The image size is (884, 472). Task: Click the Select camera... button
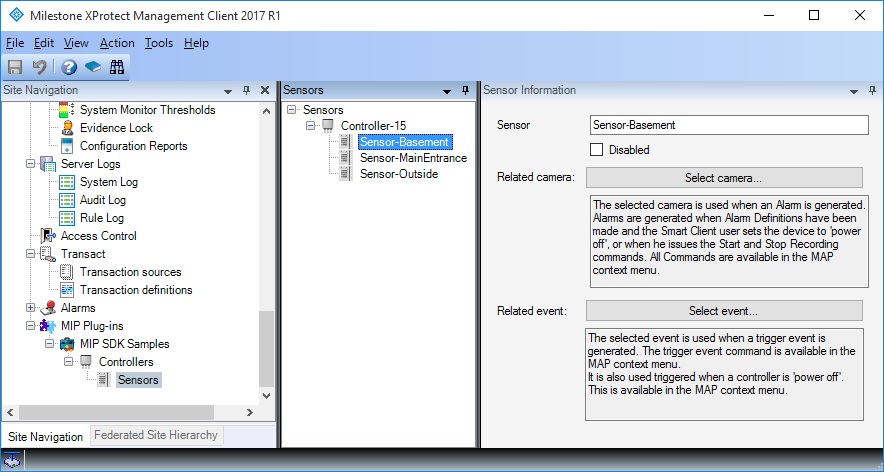[724, 178]
